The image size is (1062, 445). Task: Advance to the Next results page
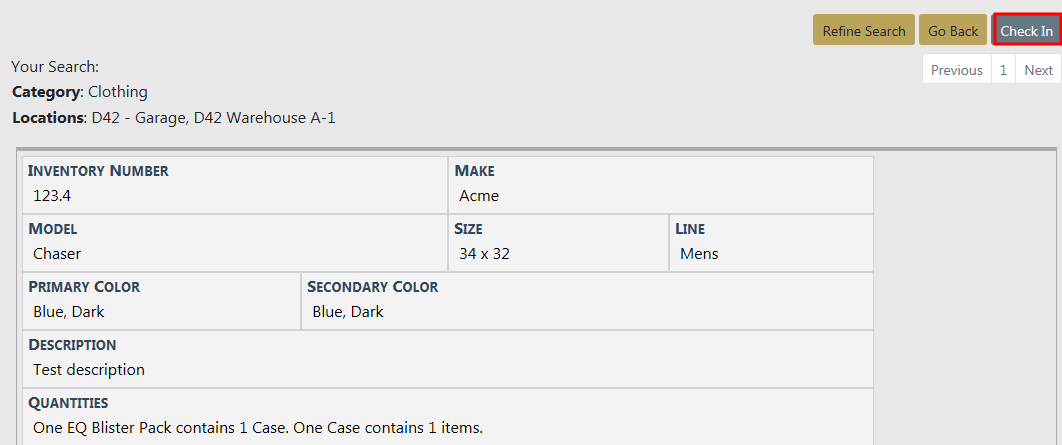pyautogui.click(x=1038, y=69)
